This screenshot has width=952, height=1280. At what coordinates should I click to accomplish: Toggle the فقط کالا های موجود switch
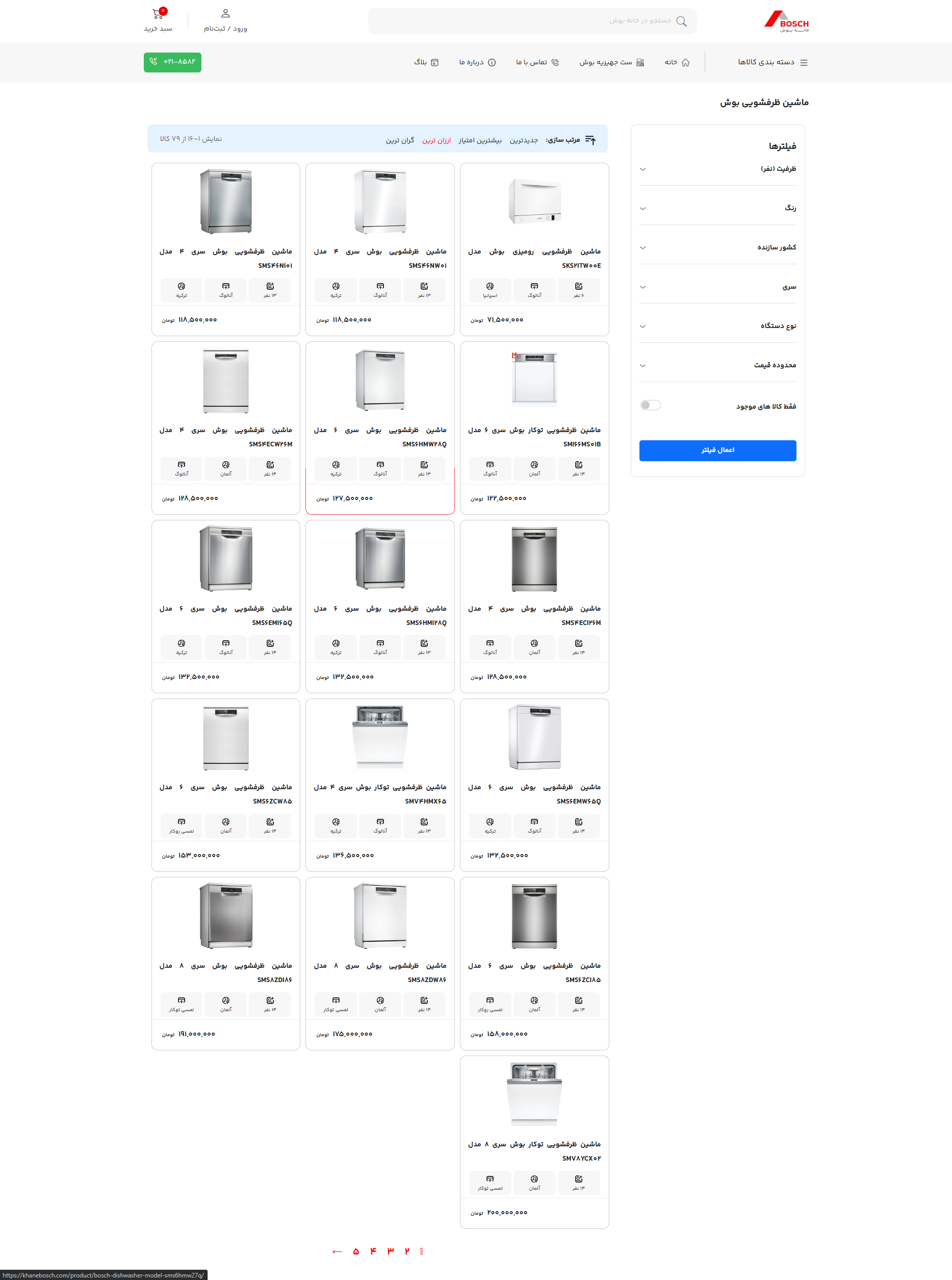click(x=650, y=406)
